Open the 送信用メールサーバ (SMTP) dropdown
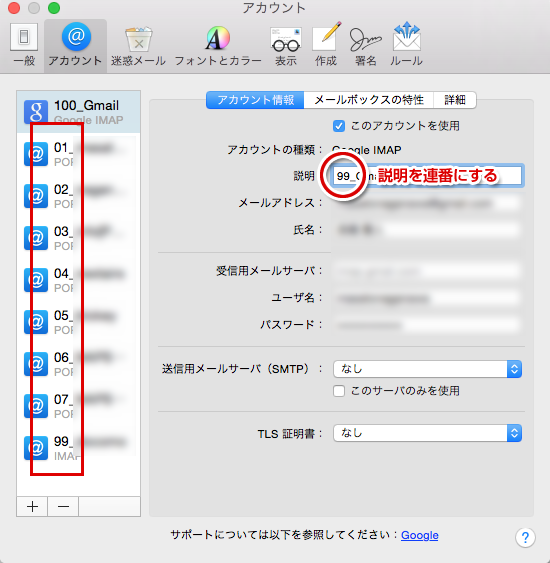The height and width of the screenshot is (563, 550). pyautogui.click(x=427, y=369)
